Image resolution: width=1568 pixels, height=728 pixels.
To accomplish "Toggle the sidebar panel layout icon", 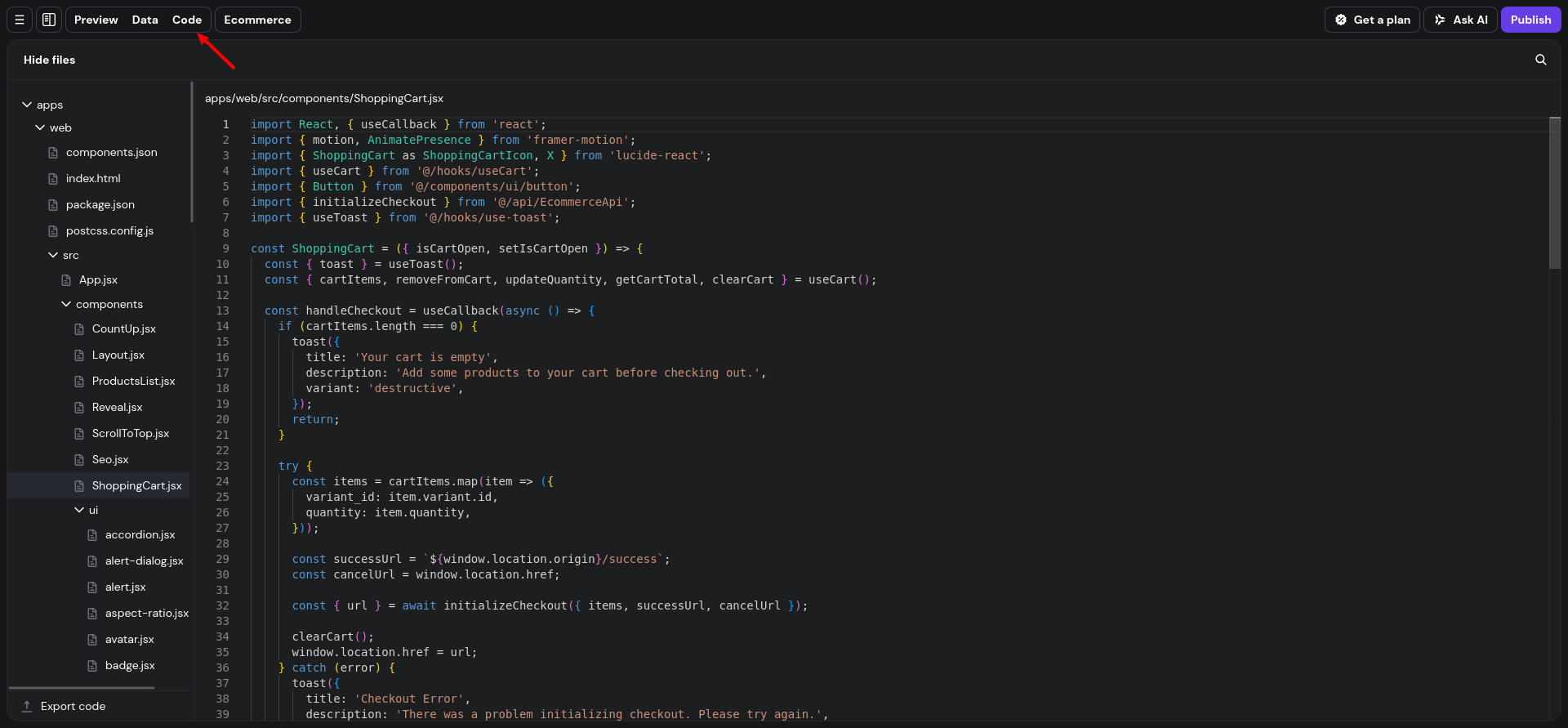I will (x=49, y=20).
